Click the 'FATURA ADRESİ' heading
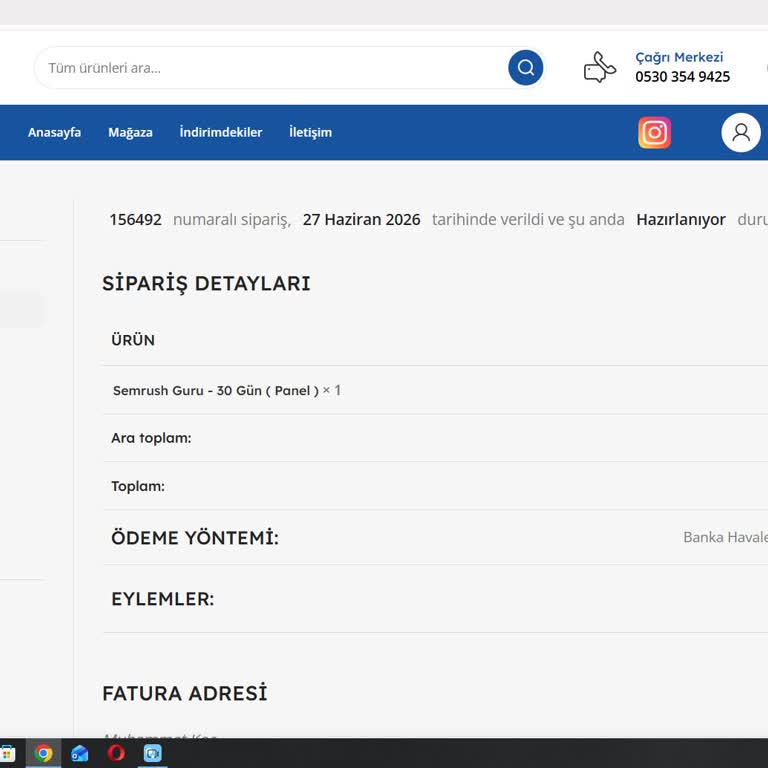Image resolution: width=768 pixels, height=768 pixels. pyautogui.click(x=185, y=693)
